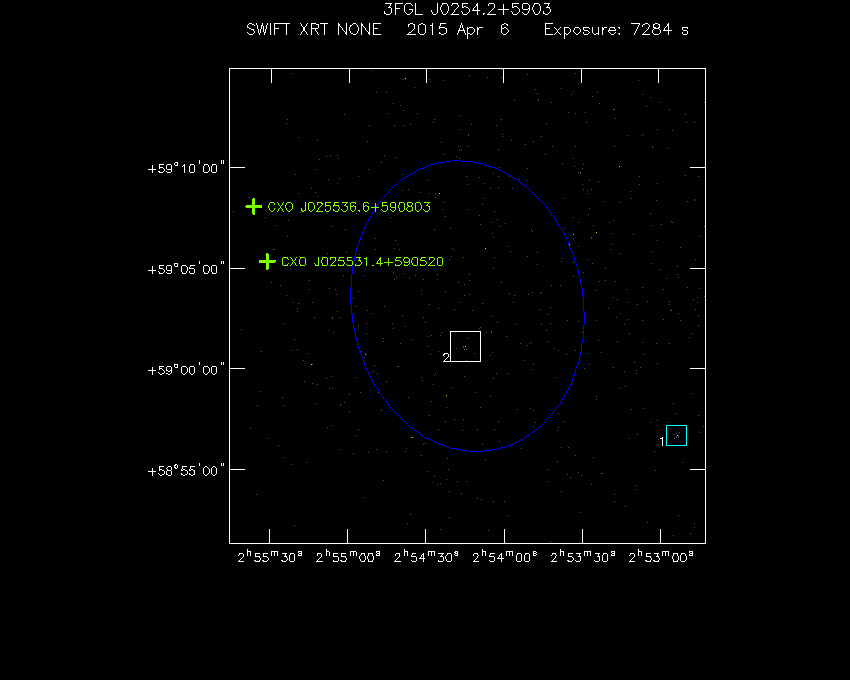Click the SWIFT XRT NONE label
The height and width of the screenshot is (680, 850).
pyautogui.click(x=313, y=29)
